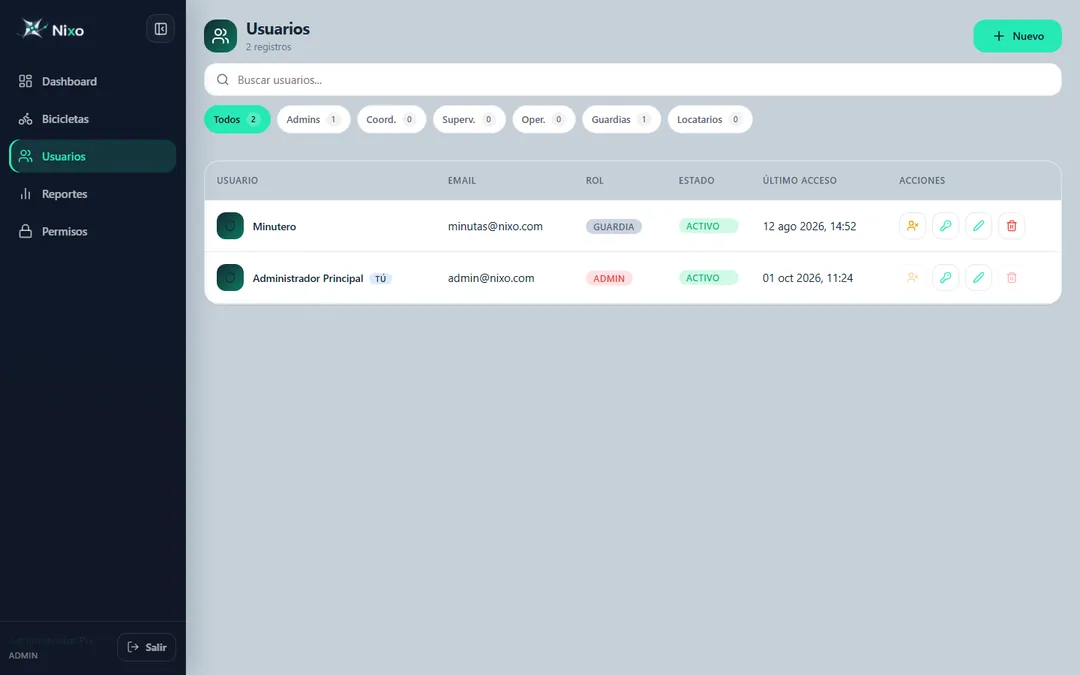
Task: Click the search magnifier icon
Action: pos(222,80)
